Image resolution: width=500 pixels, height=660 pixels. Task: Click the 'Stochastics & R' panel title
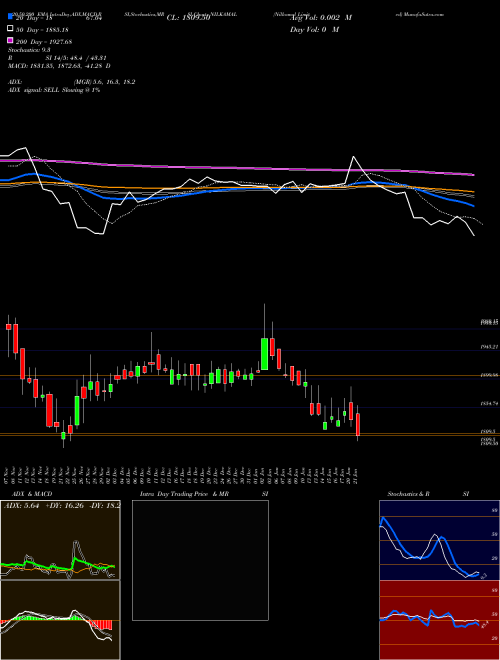click(x=408, y=494)
